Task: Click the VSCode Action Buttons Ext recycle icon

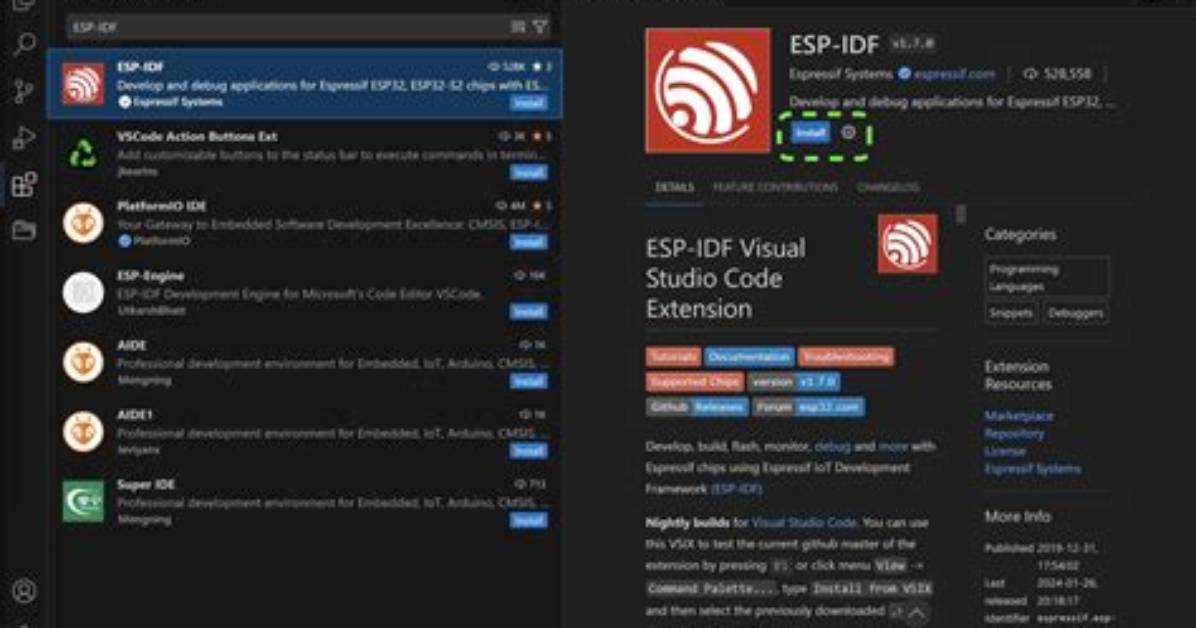Action: click(x=83, y=153)
